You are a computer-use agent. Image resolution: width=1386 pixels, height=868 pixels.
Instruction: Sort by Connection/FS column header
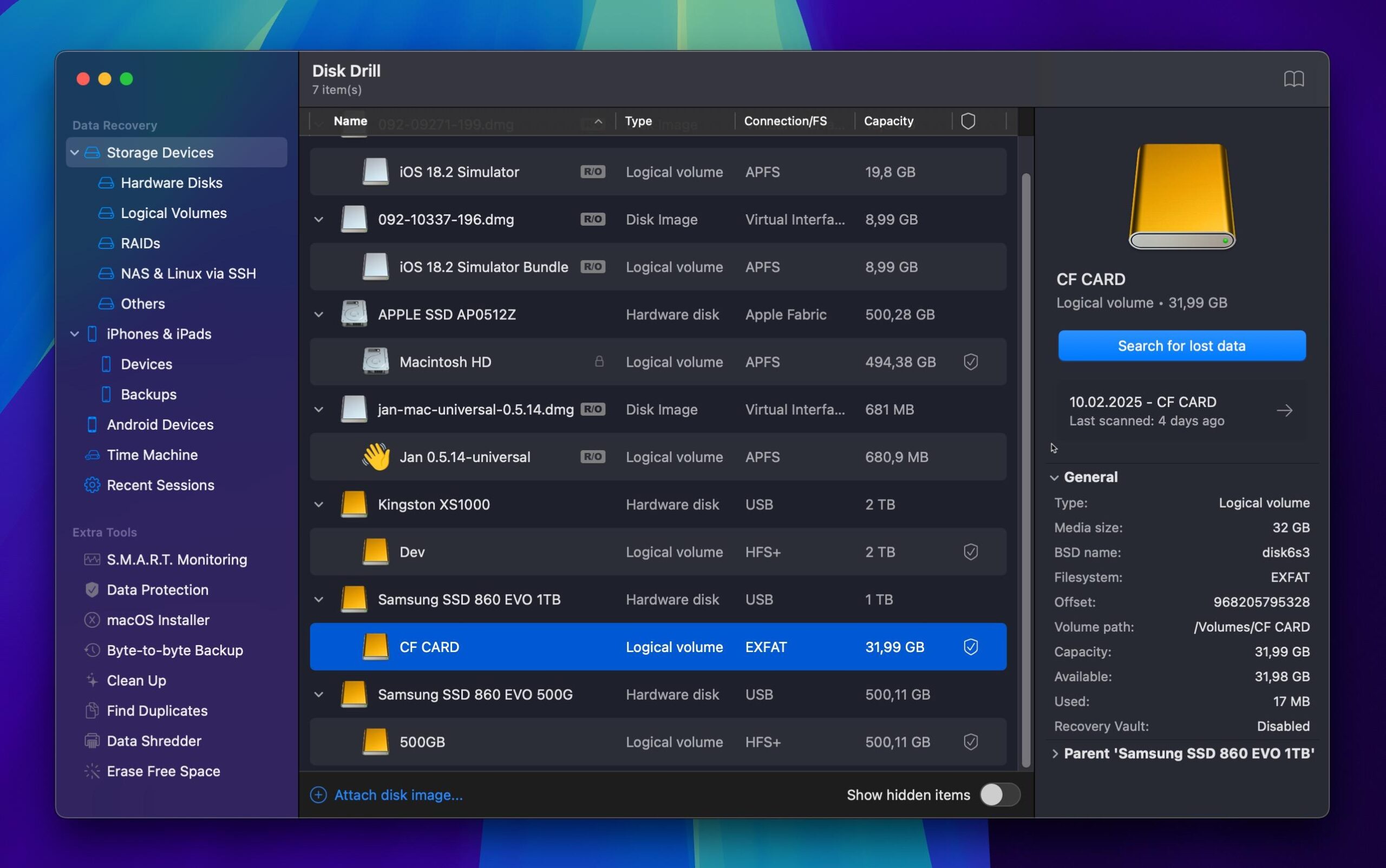(785, 121)
